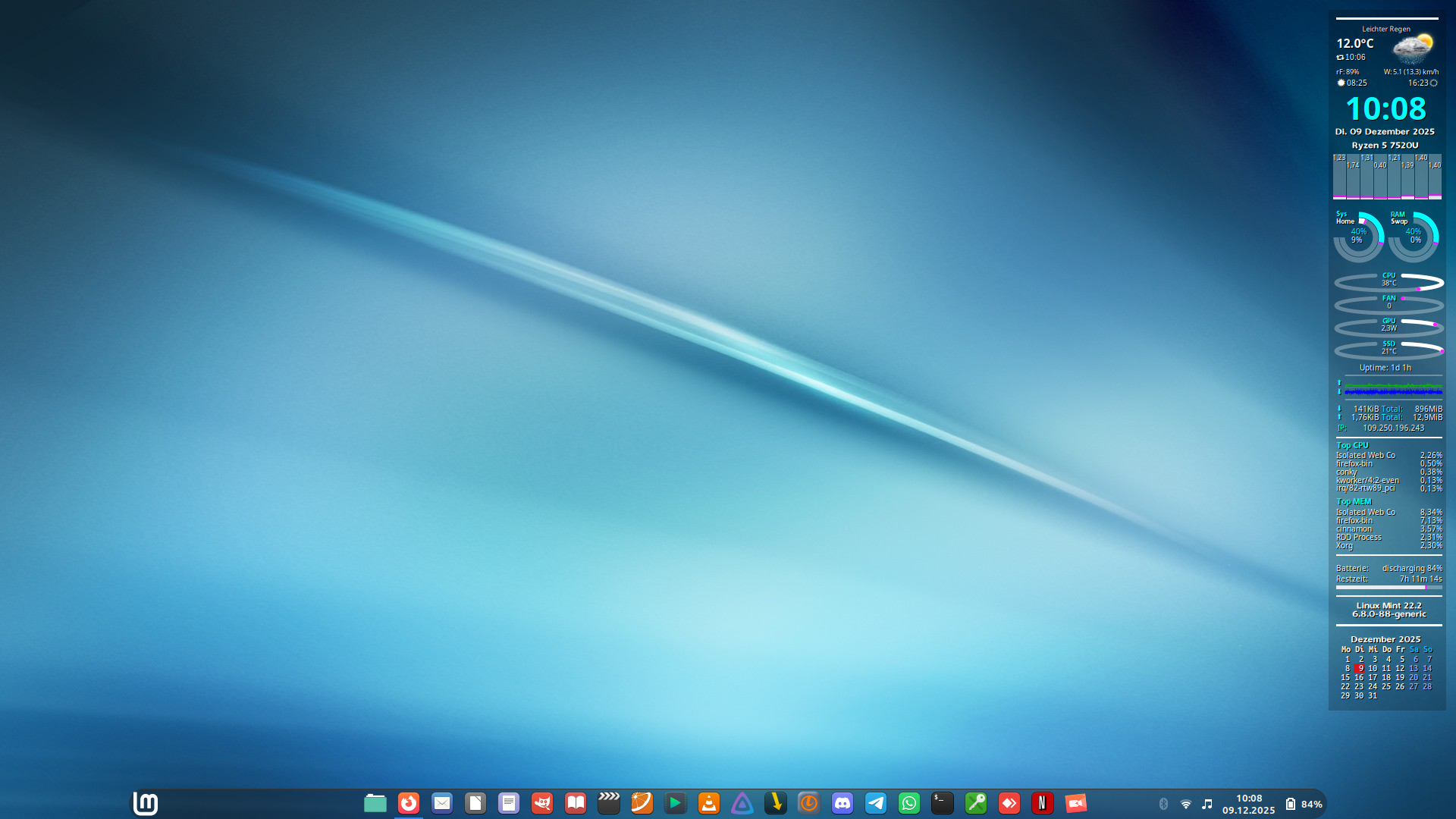Image resolution: width=1456 pixels, height=819 pixels.
Task: Open Telegram messenger
Action: coord(876,803)
